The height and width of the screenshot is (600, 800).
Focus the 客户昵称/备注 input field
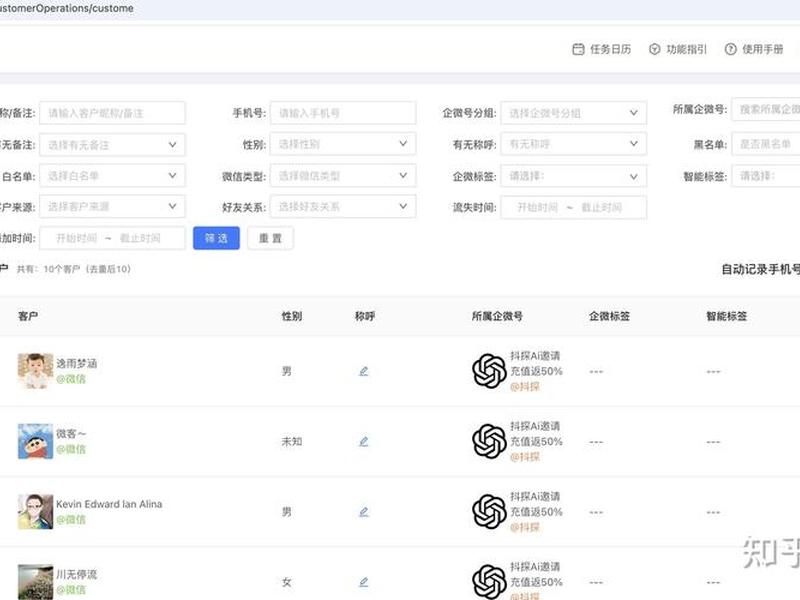112,113
